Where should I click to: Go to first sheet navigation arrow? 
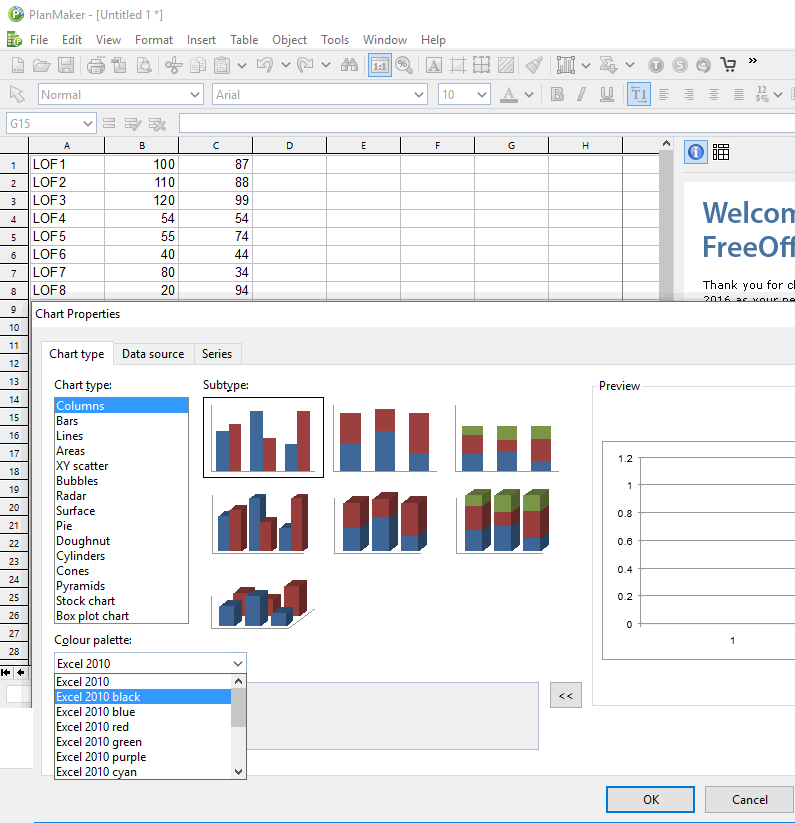coord(6,672)
